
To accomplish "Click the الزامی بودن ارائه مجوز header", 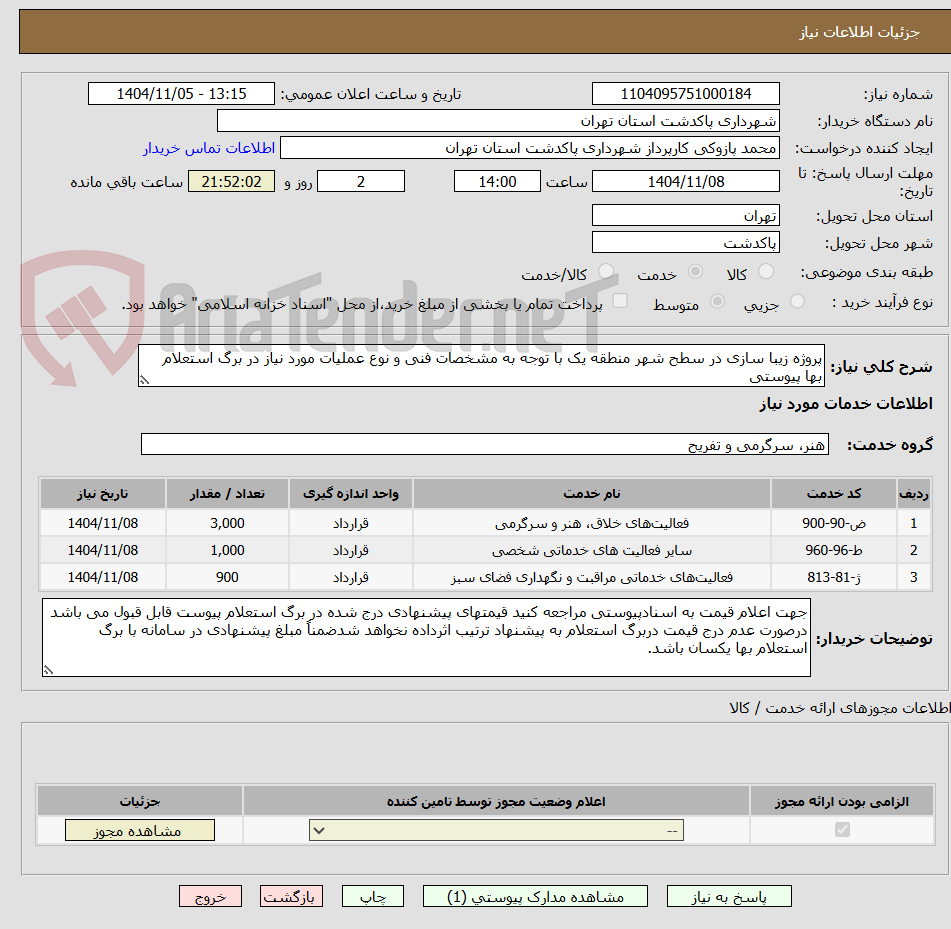I will point(842,801).
